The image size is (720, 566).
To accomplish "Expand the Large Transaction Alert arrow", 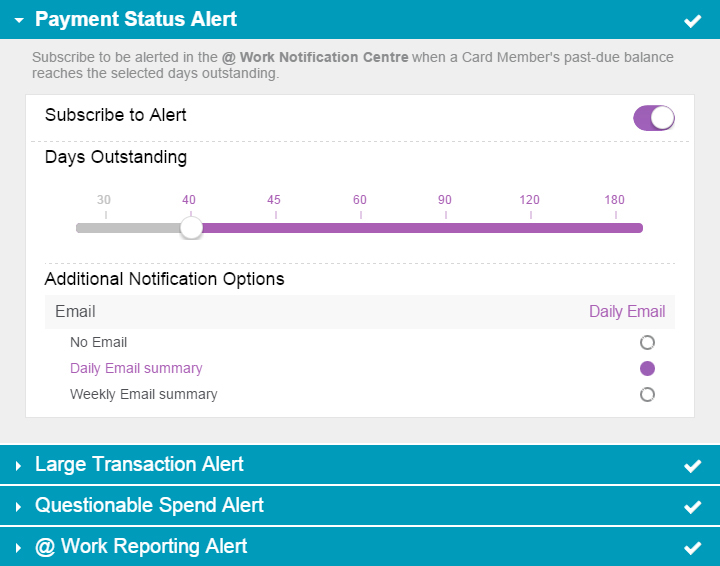I will [x=18, y=466].
